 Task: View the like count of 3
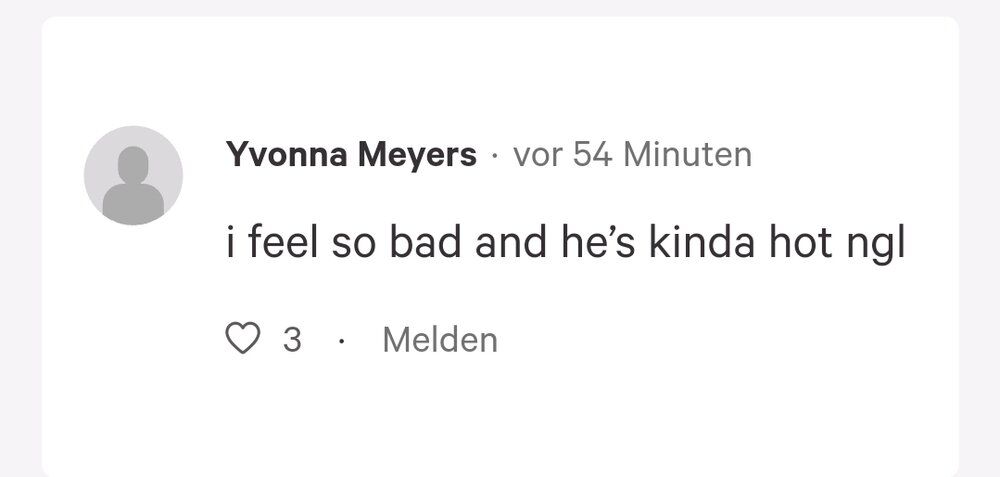click(x=291, y=339)
